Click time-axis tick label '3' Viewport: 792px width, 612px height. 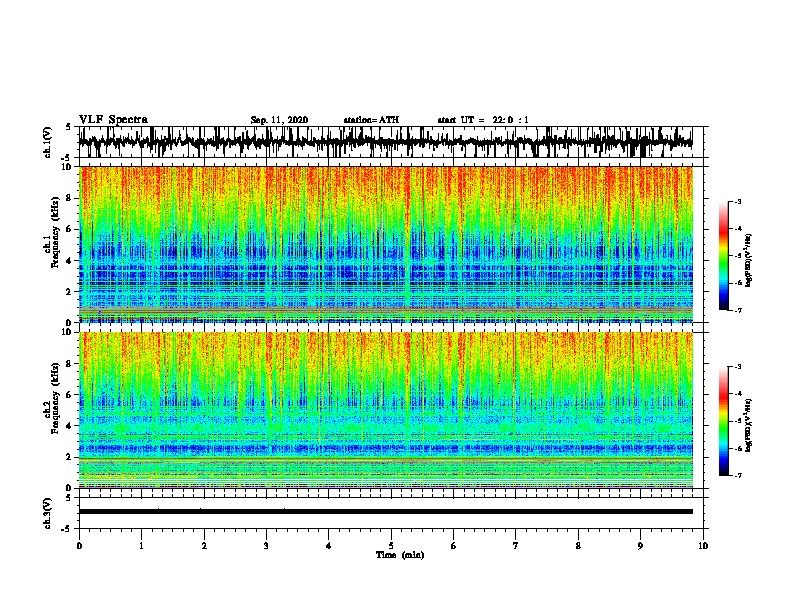[266, 546]
